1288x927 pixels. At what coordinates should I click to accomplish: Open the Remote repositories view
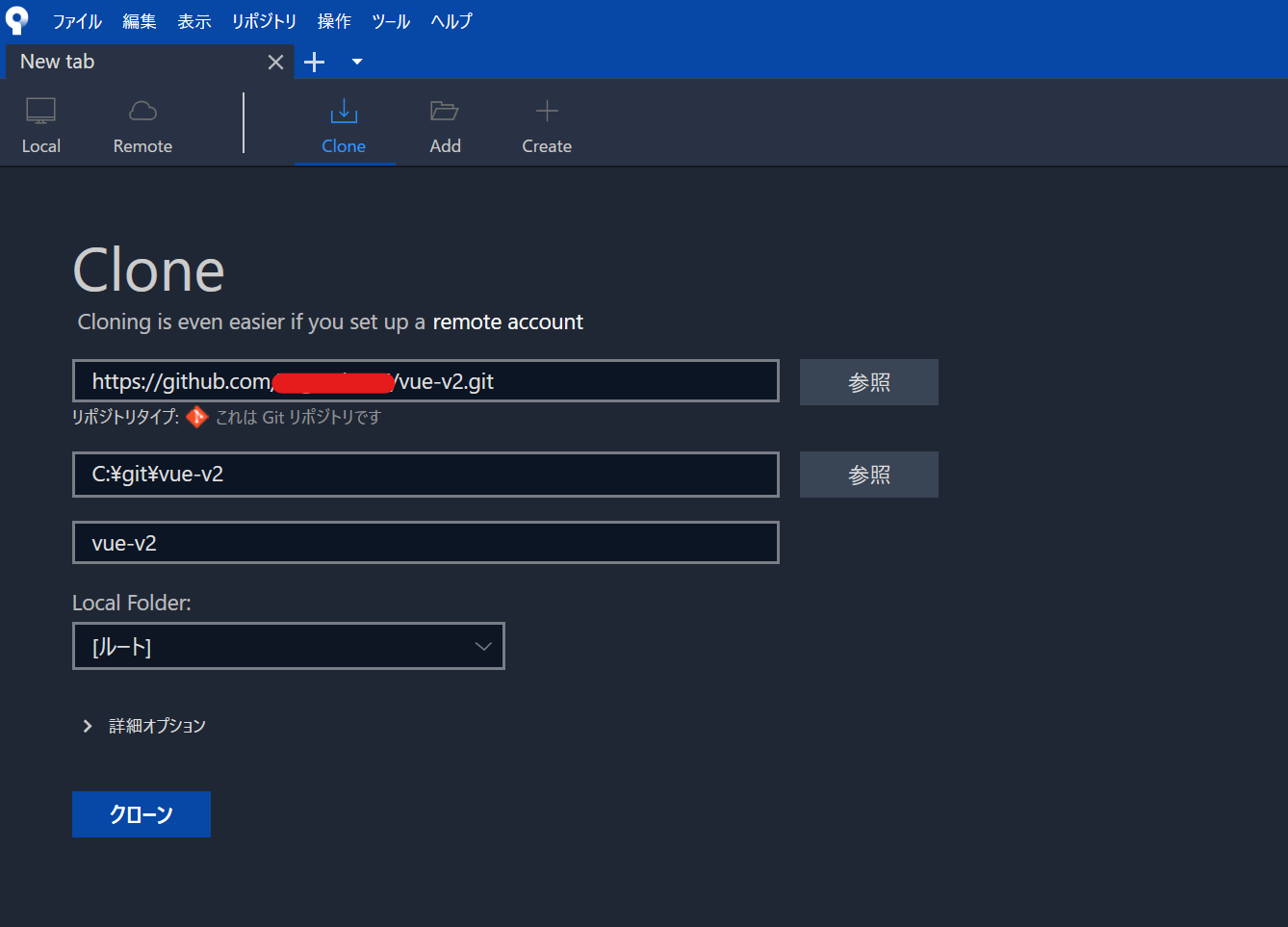coord(142,126)
